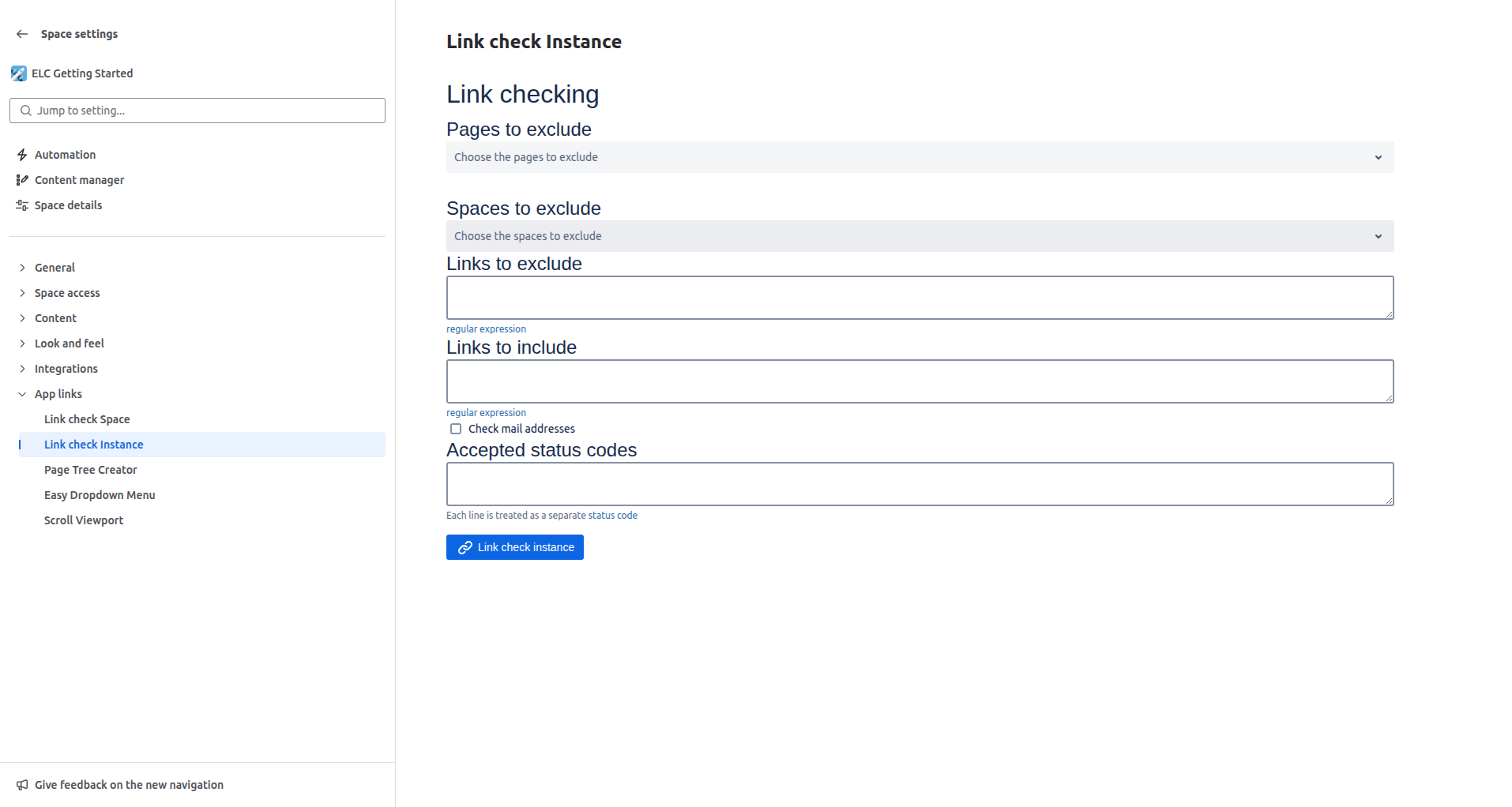Expand the General section

pyautogui.click(x=22, y=268)
